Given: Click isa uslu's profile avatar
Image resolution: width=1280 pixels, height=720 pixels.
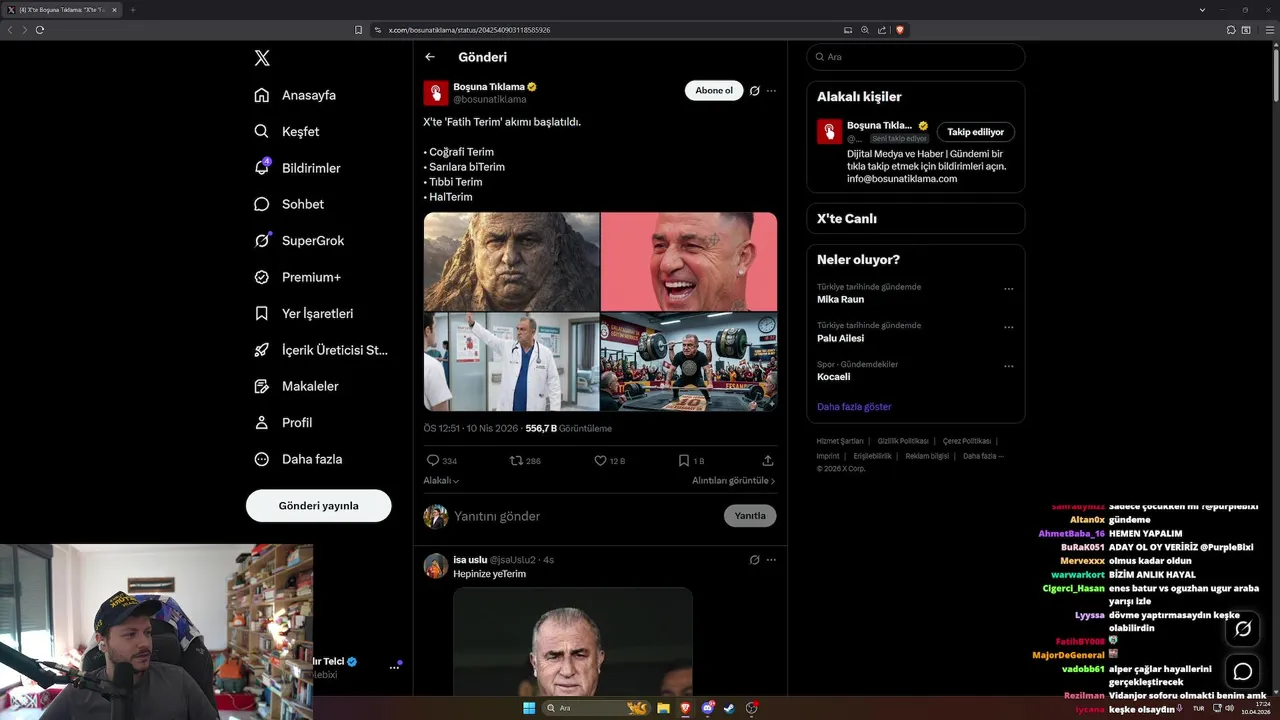Looking at the screenshot, I should [435, 566].
